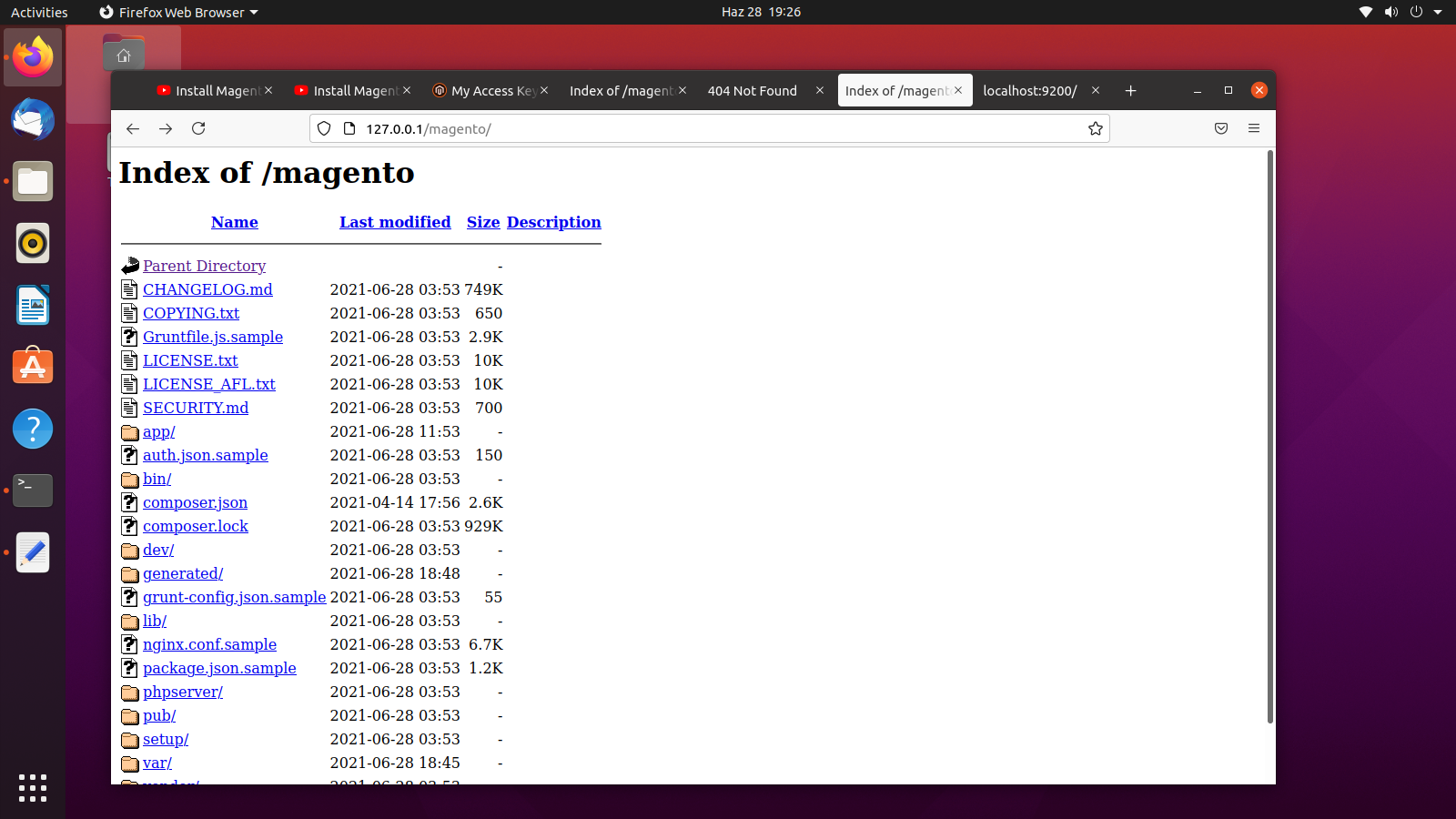Open the Firefox hamburger menu

point(1254,128)
